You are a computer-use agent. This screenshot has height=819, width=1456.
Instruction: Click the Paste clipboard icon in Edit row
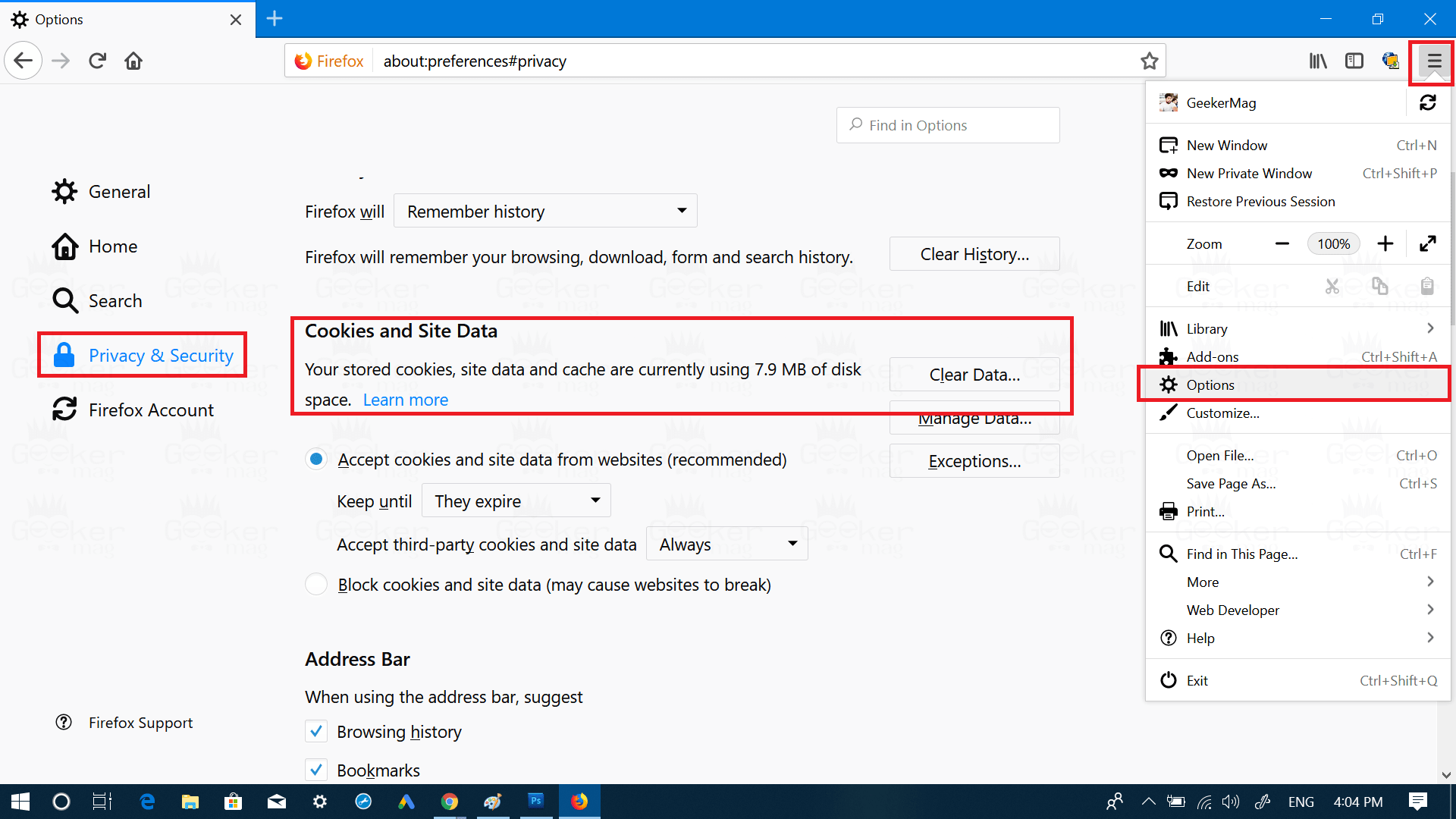coord(1427,286)
